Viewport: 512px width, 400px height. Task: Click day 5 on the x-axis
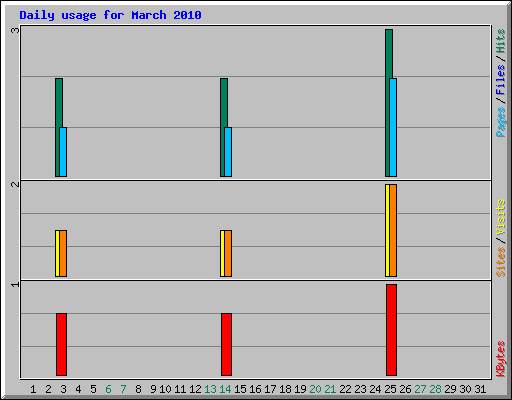pos(93,389)
